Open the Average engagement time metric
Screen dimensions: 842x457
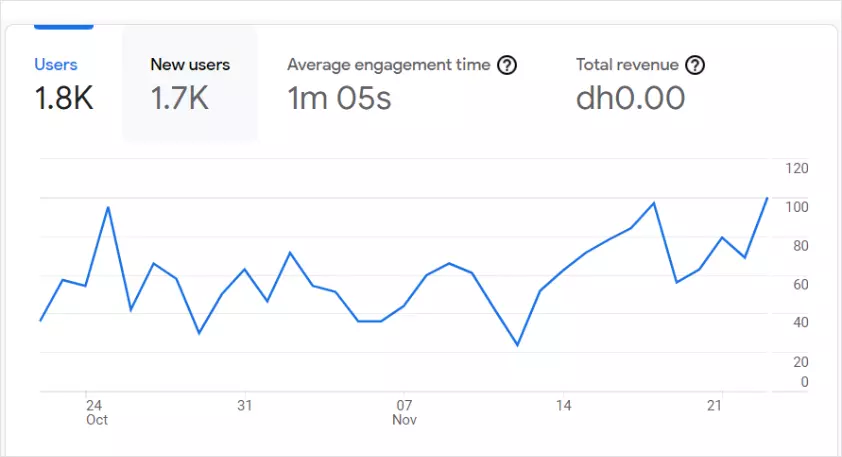pyautogui.click(x=389, y=65)
